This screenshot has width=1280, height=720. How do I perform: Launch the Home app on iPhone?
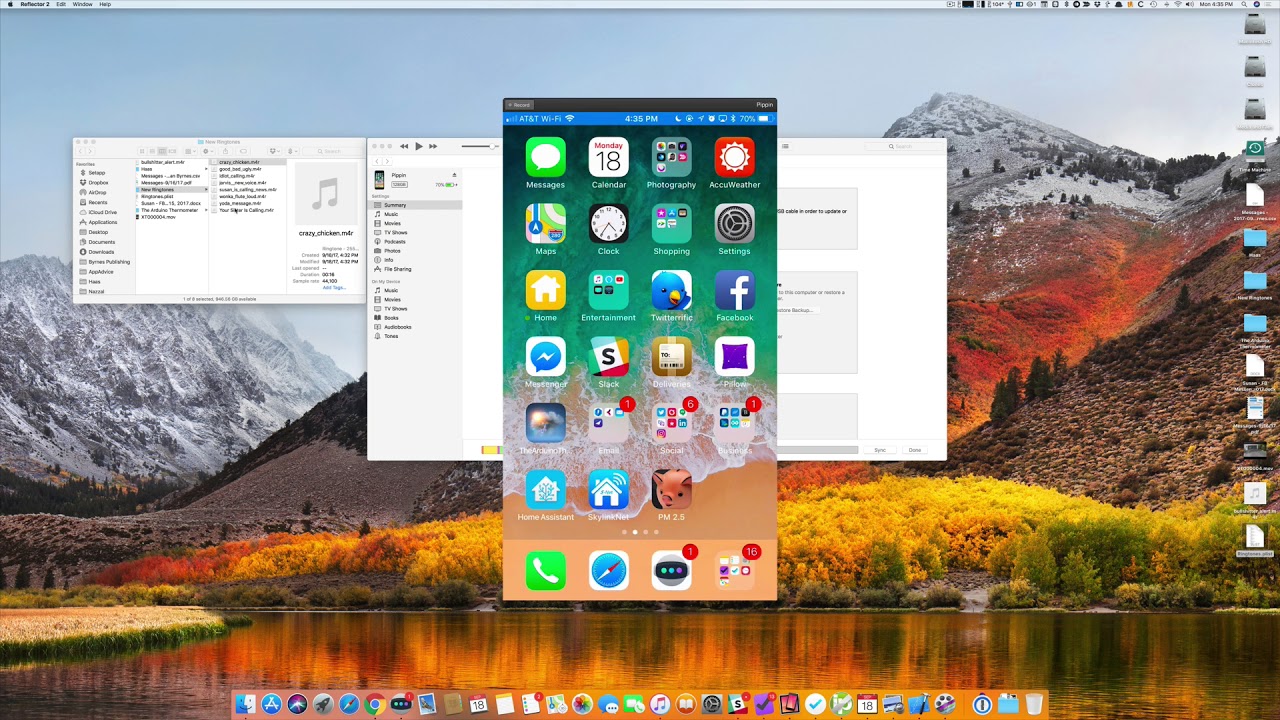(x=545, y=291)
